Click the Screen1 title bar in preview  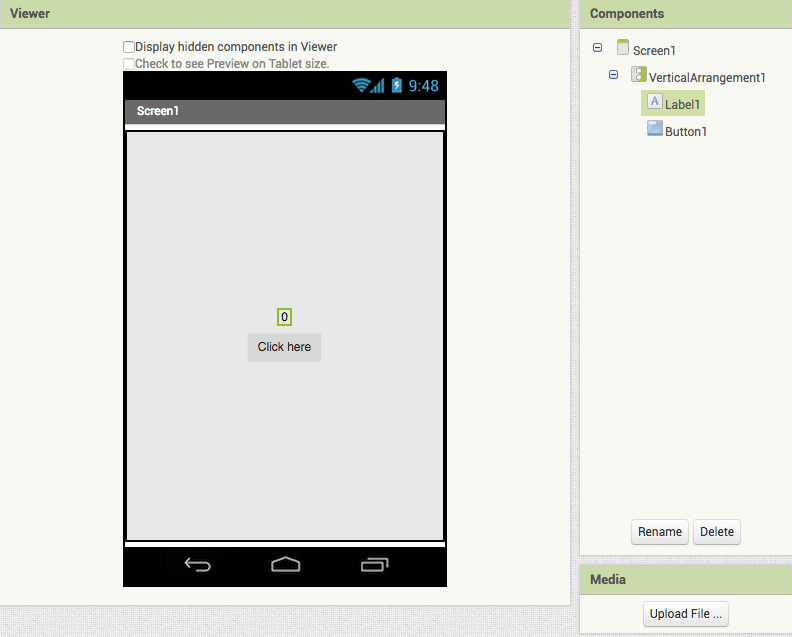pos(285,111)
